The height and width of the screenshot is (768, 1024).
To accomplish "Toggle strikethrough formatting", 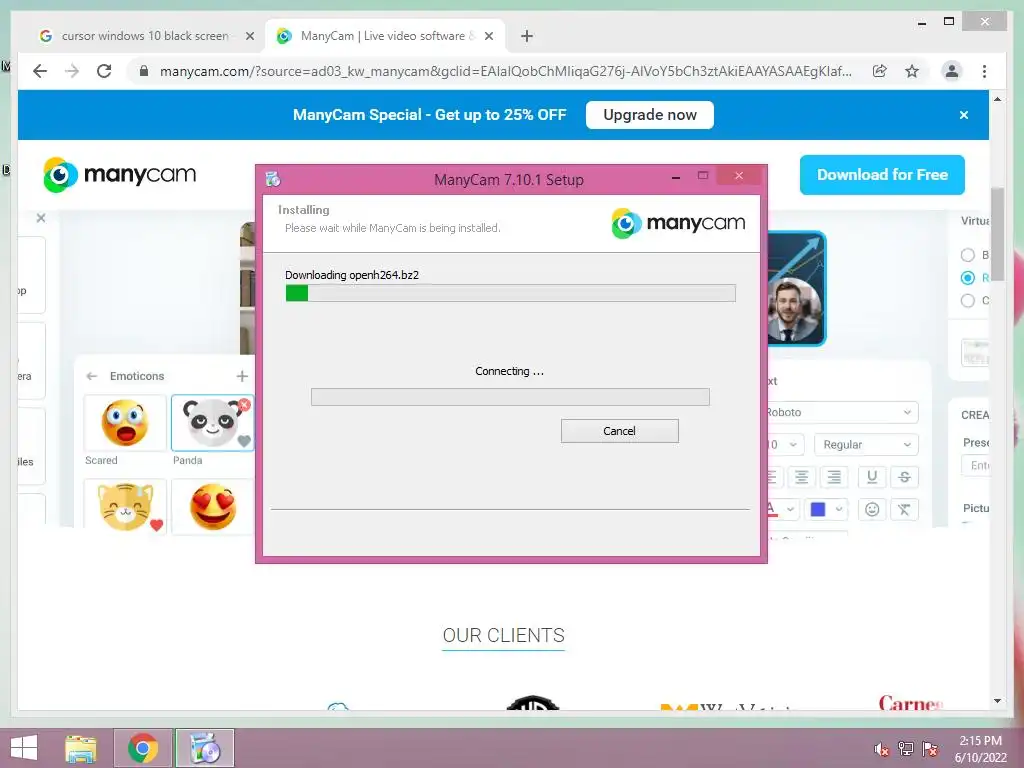I will [904, 477].
